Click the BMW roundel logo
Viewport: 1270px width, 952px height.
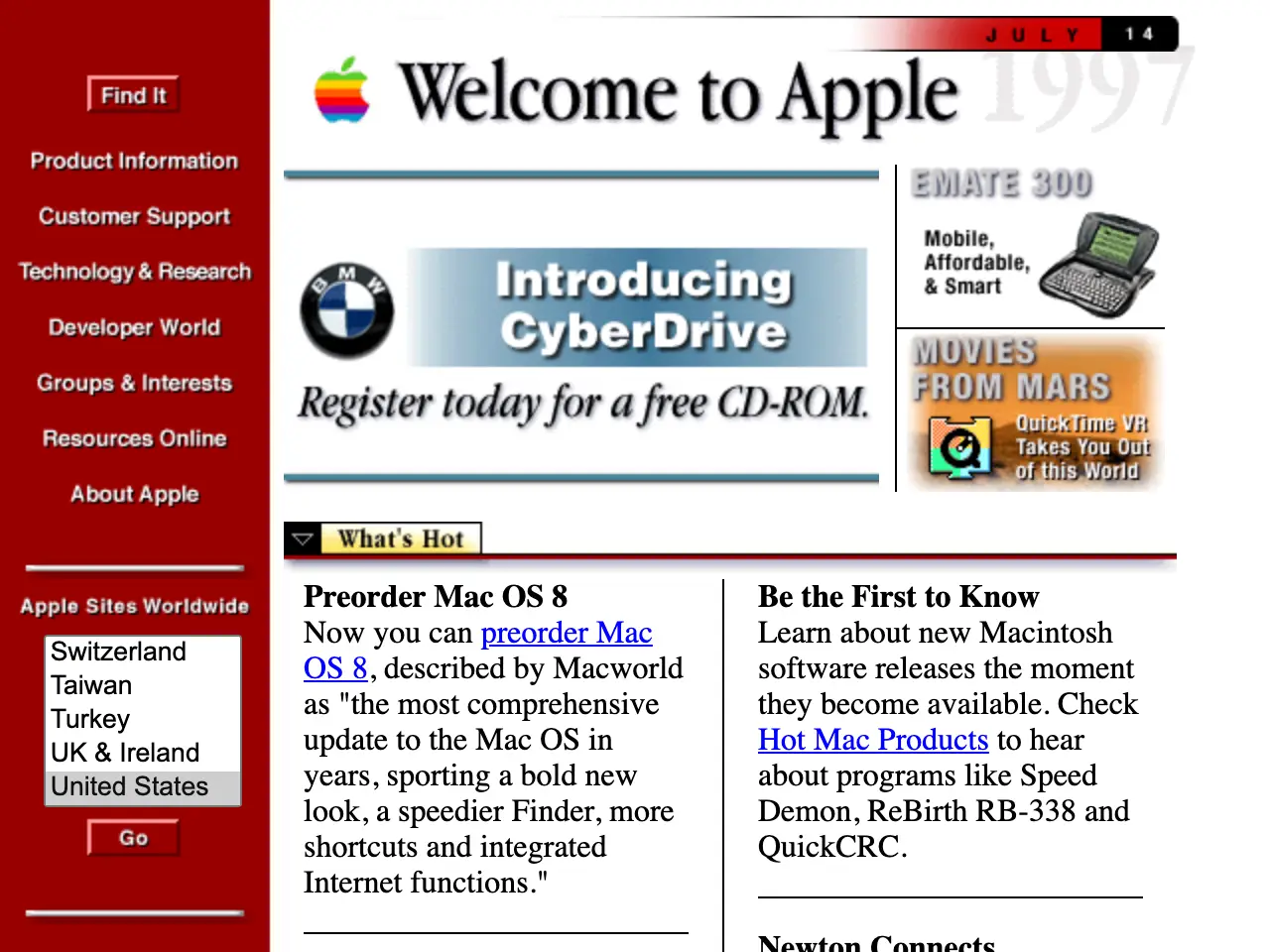tap(347, 311)
